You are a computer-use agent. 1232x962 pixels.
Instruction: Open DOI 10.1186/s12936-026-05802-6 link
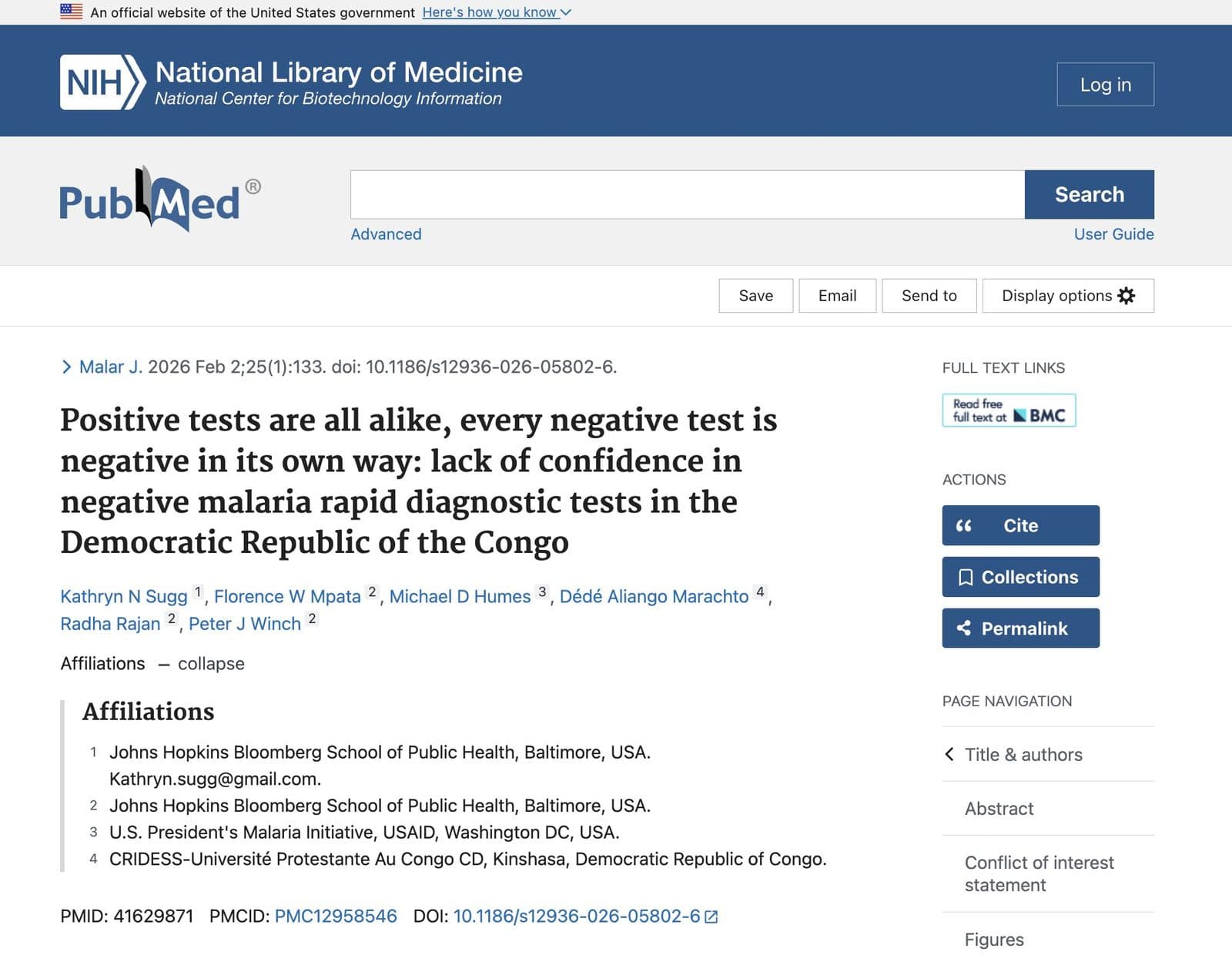(x=577, y=917)
